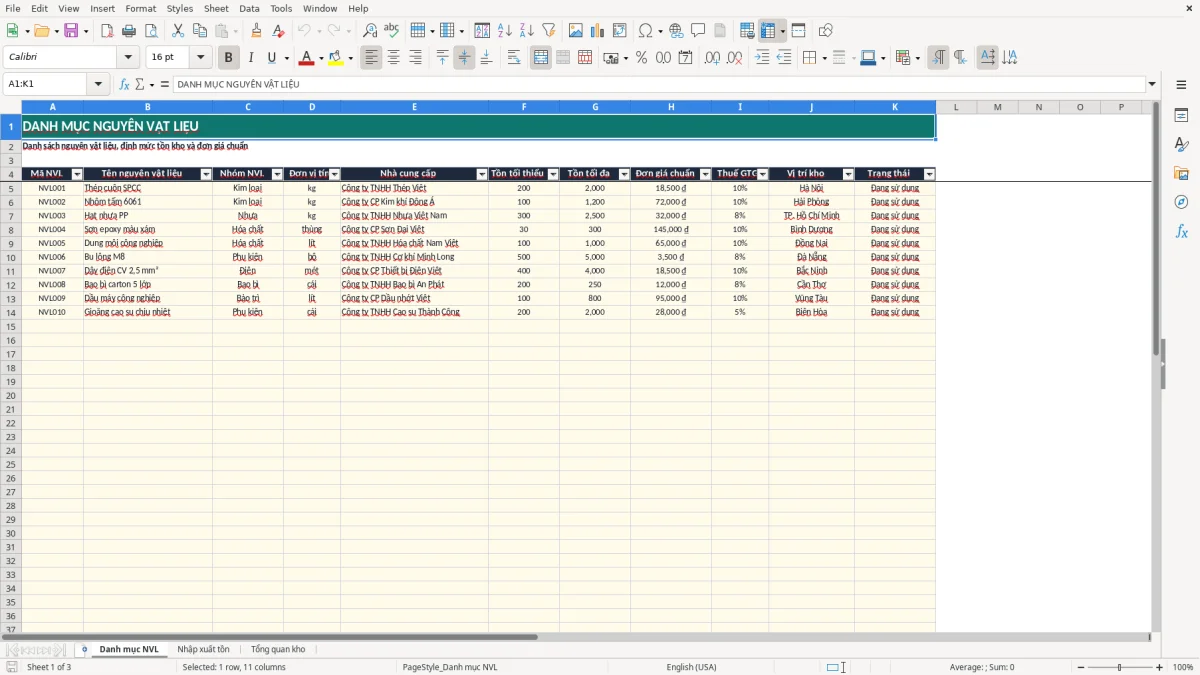Toggle Center Vertically alignment
1200x675 pixels.
464,58
